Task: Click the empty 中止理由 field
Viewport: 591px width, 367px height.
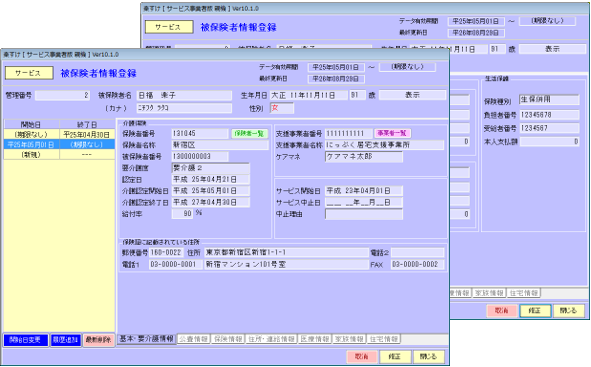Action: coord(364,214)
